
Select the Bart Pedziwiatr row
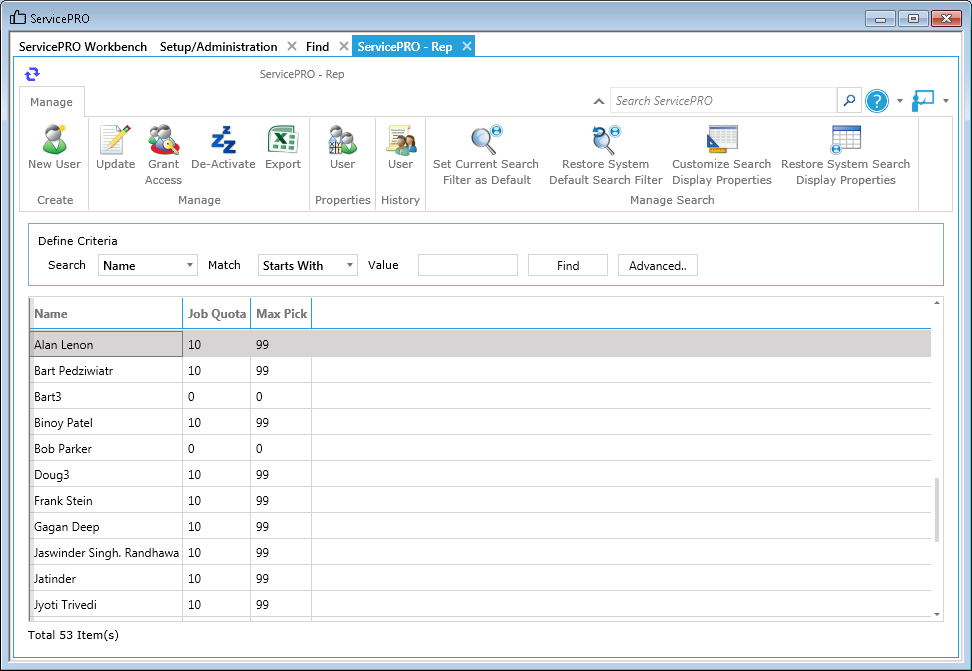480,370
